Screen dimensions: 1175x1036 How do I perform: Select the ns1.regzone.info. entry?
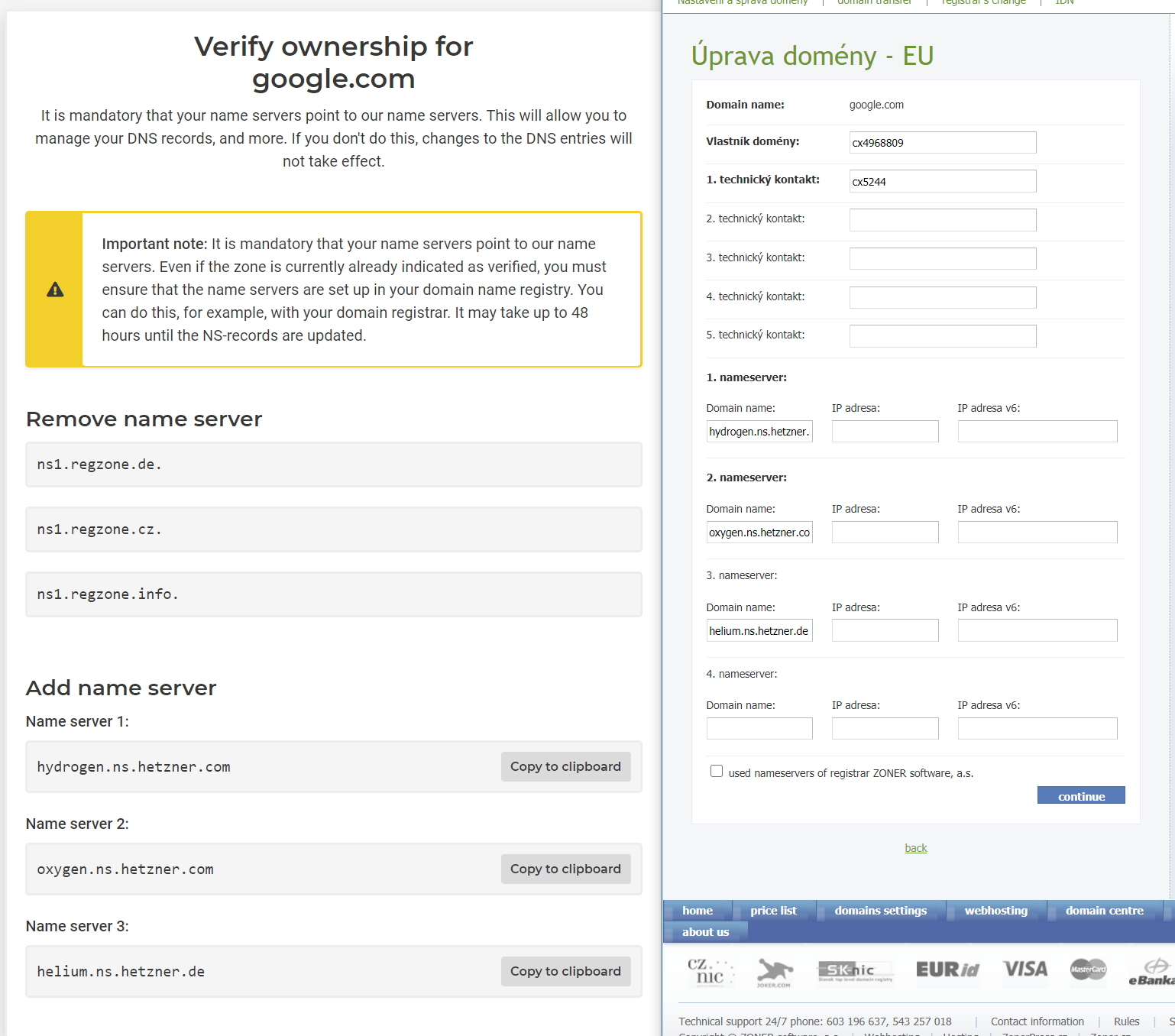(x=334, y=594)
